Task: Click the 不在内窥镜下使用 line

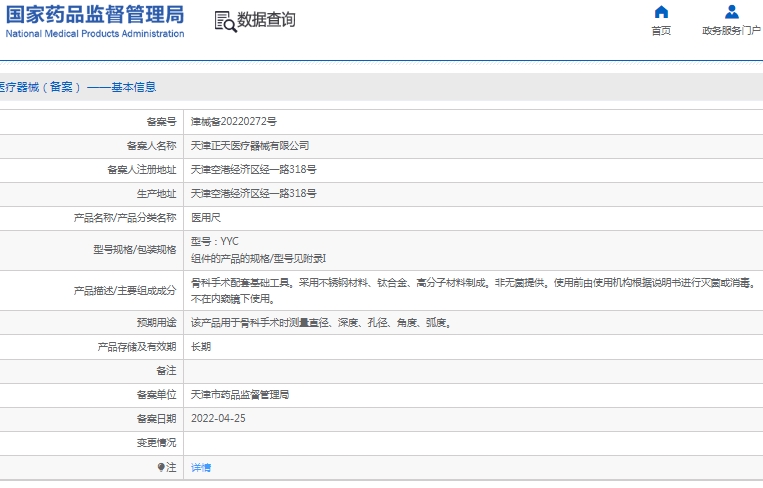Action: pyautogui.click(x=233, y=299)
